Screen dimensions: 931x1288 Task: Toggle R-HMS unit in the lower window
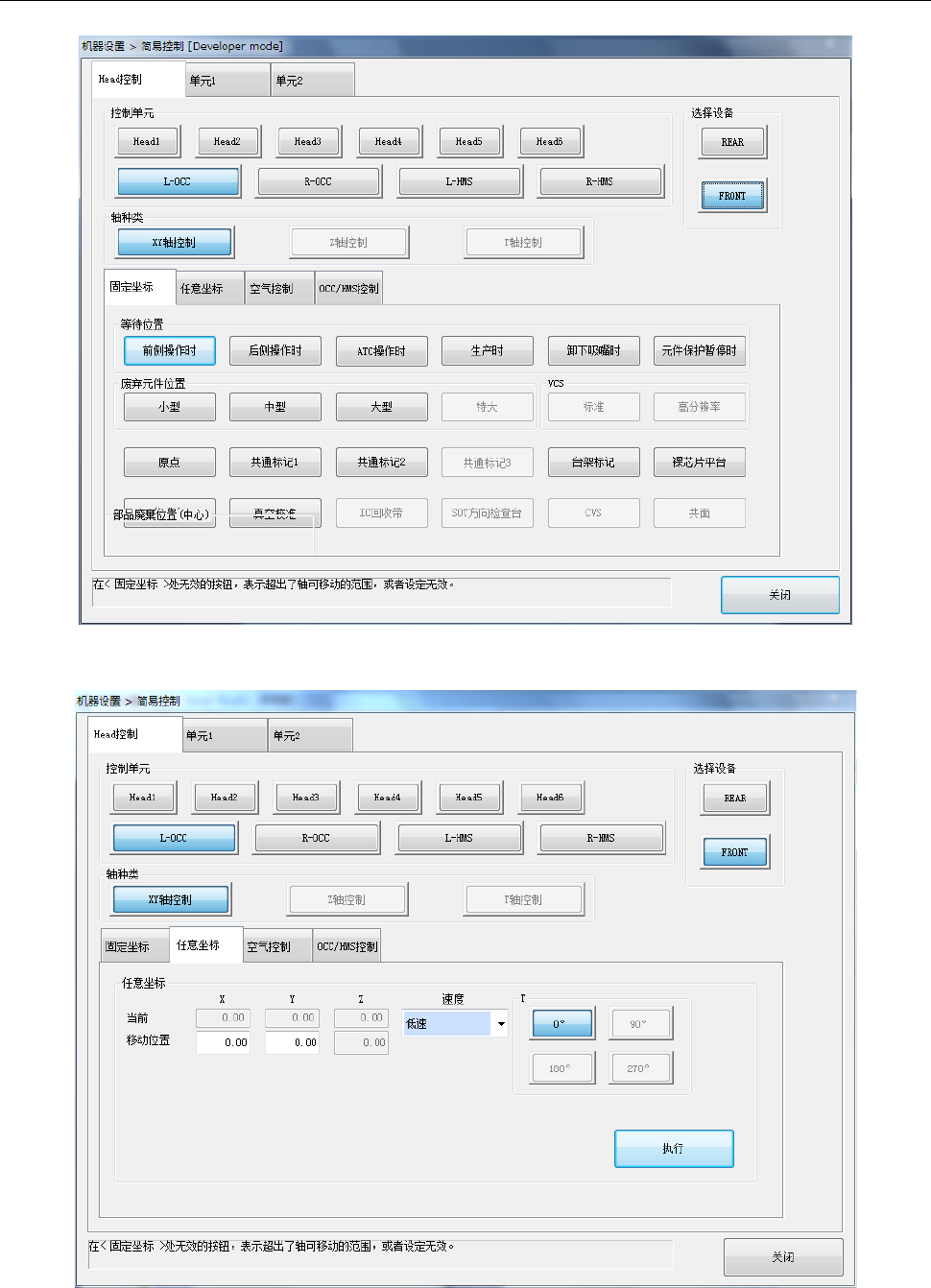[601, 838]
